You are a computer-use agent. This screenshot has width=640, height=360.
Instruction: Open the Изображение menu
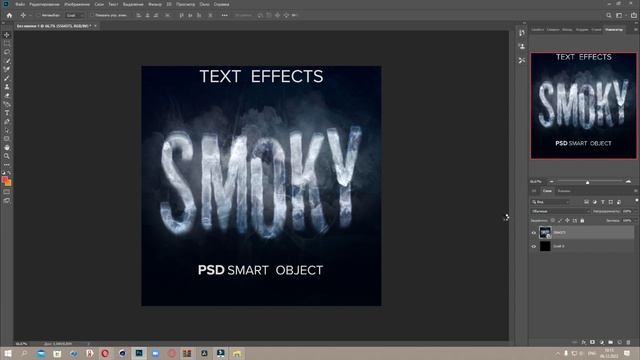tap(77, 4)
